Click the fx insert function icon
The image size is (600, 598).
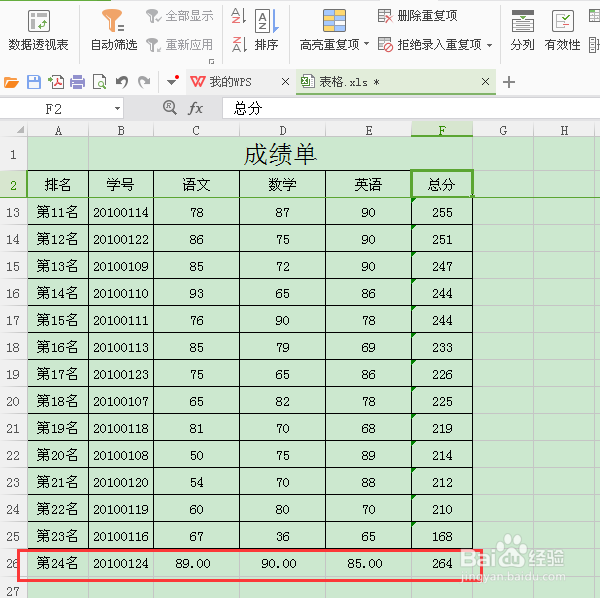196,108
